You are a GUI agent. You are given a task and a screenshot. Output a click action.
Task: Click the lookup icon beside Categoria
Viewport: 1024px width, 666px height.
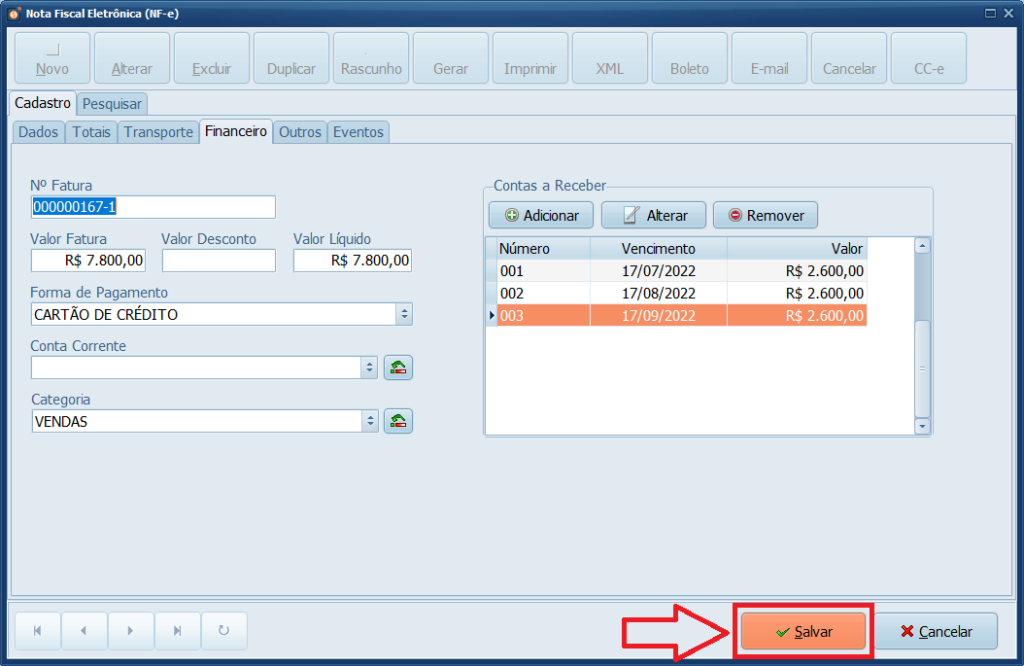(x=398, y=421)
